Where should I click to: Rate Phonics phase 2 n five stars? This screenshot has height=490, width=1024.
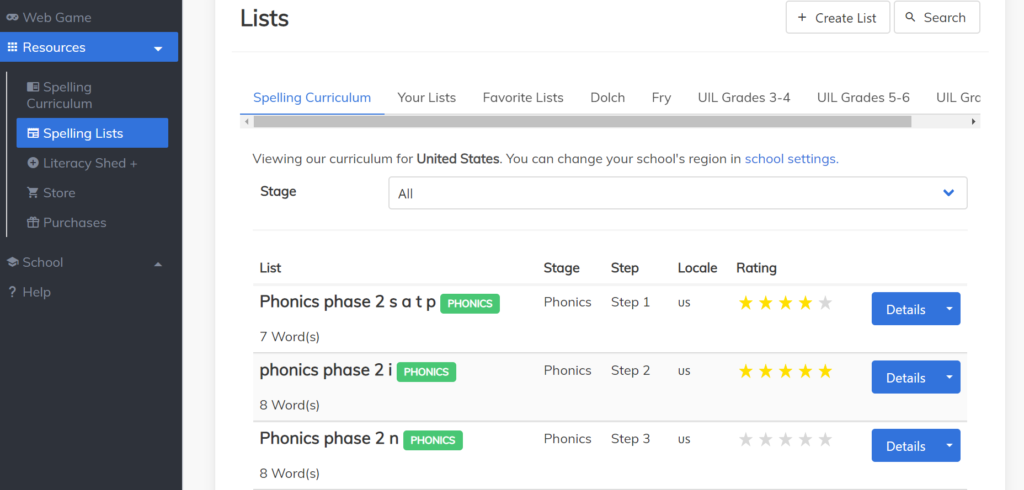[825, 440]
